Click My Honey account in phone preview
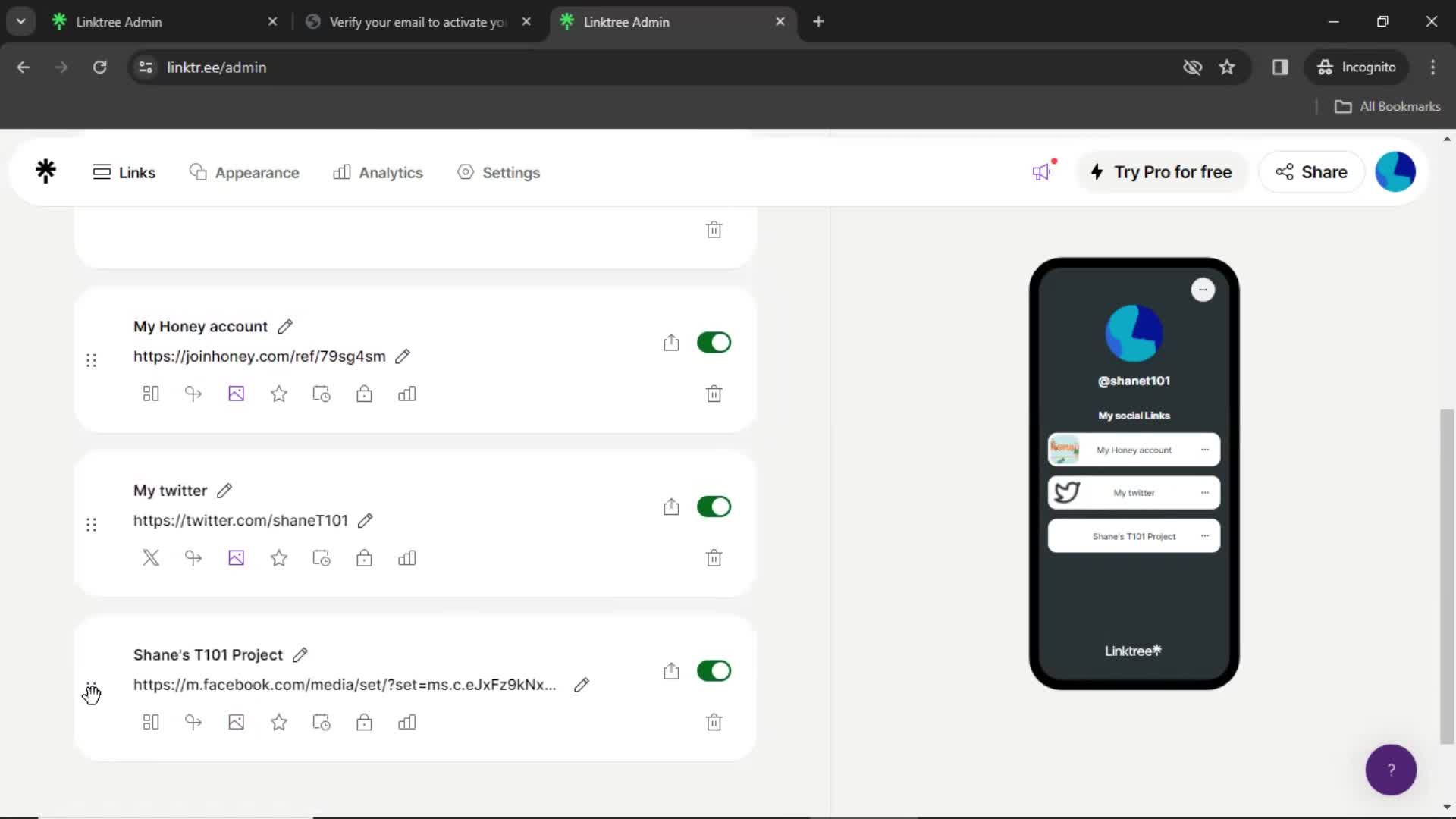The height and width of the screenshot is (819, 1456). click(1134, 450)
